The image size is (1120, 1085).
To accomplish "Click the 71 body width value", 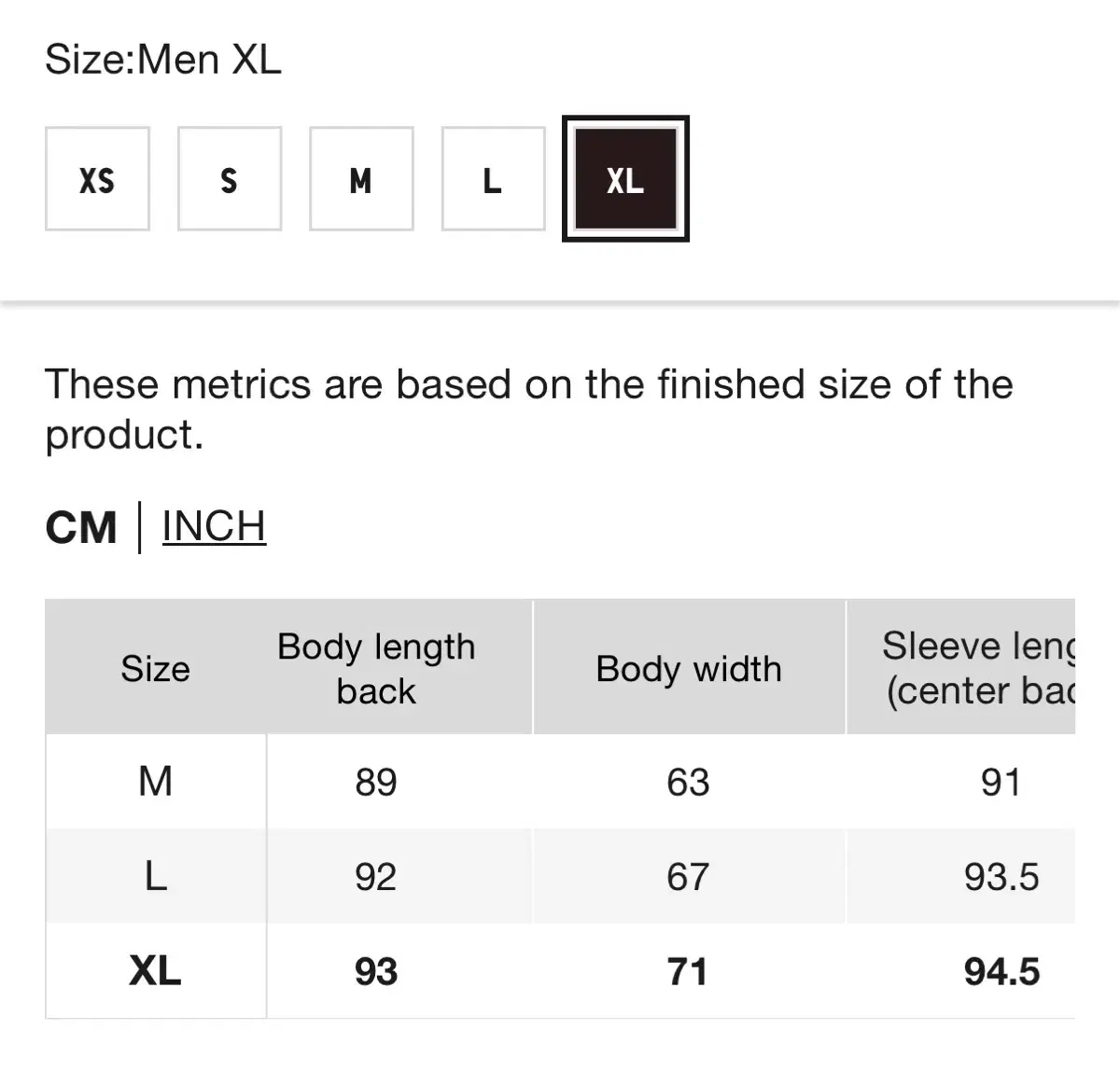I will point(688,972).
